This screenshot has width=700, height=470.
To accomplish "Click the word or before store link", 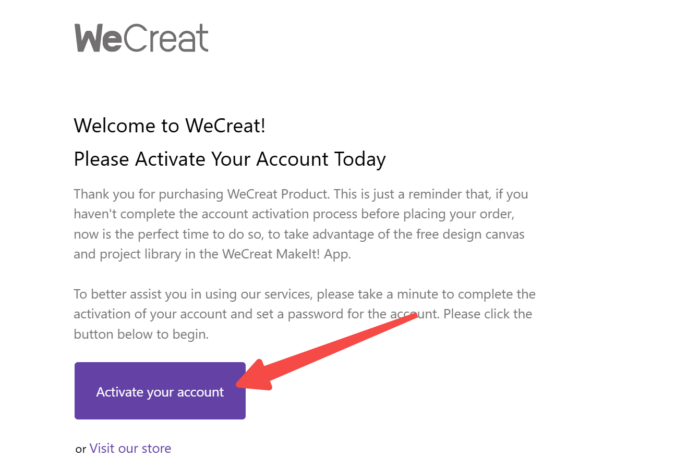I will click(80, 449).
